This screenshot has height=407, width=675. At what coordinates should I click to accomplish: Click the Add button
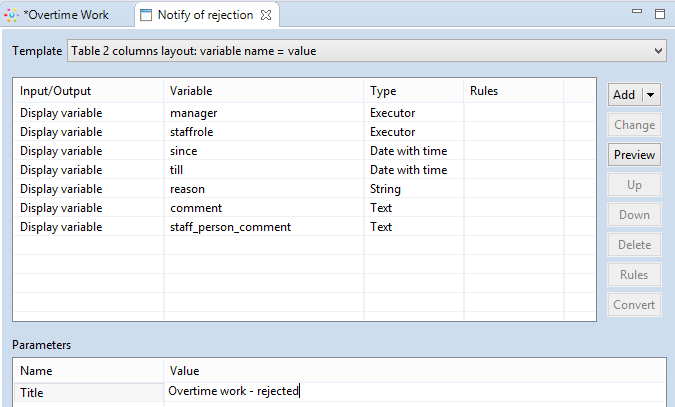point(625,95)
